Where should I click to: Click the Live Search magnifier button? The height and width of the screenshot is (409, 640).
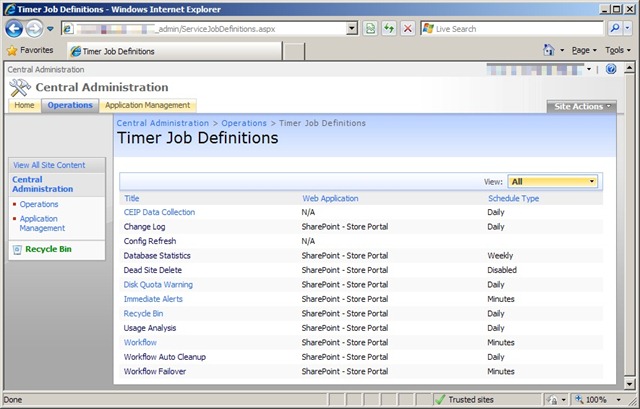614,28
